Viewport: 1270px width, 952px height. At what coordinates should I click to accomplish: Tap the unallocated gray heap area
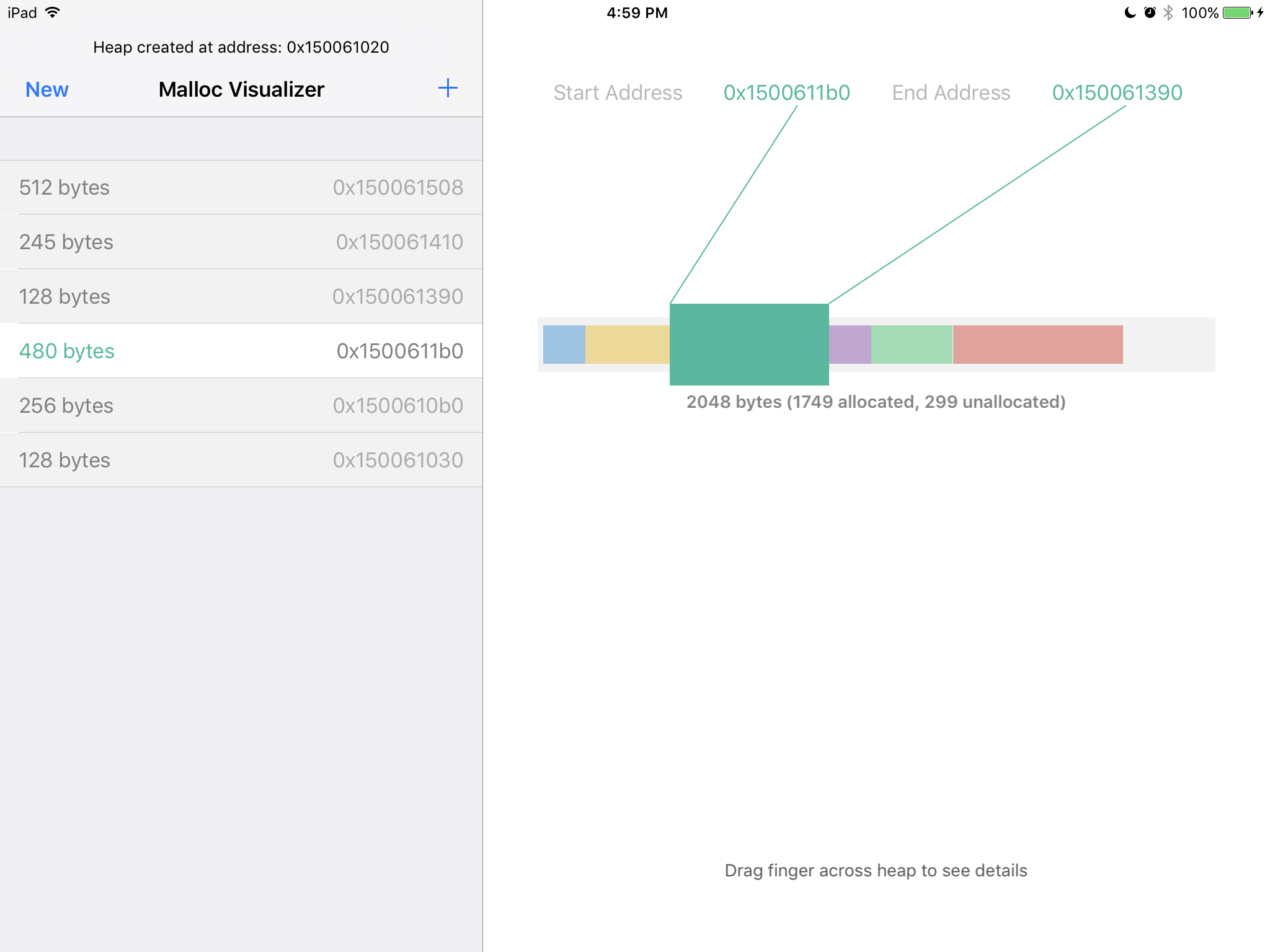point(1168,345)
